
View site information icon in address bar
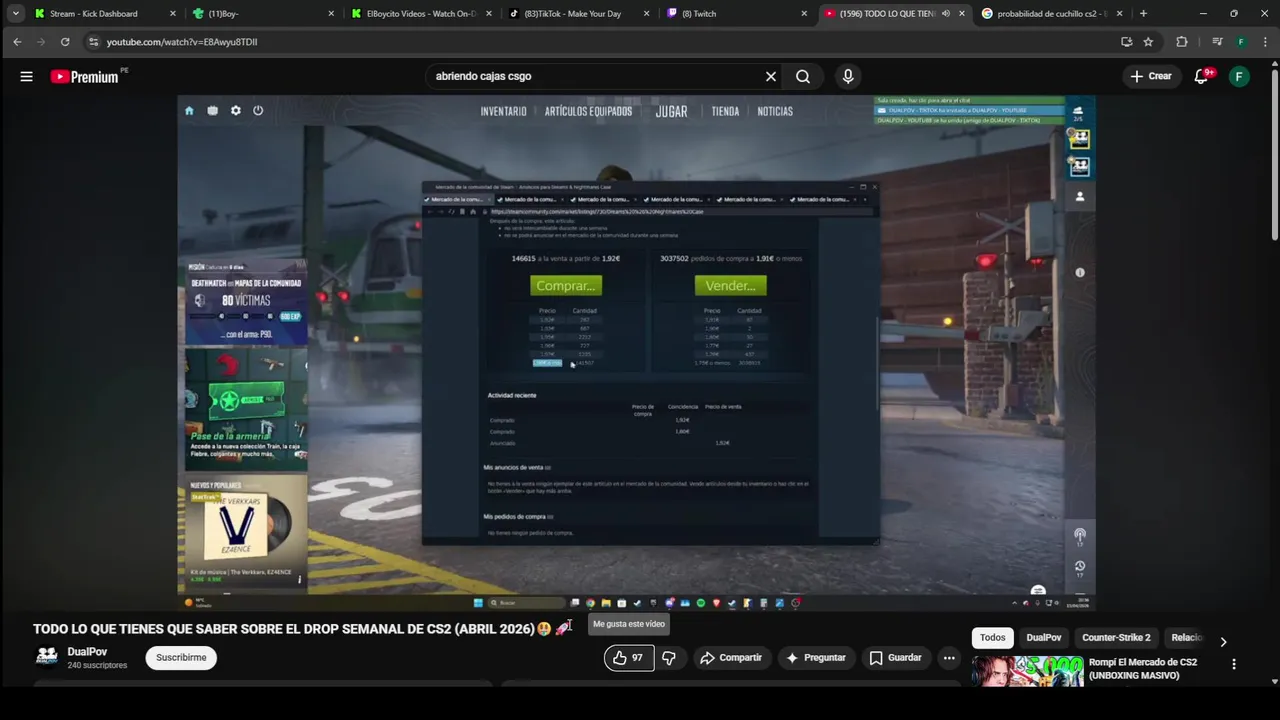(93, 42)
